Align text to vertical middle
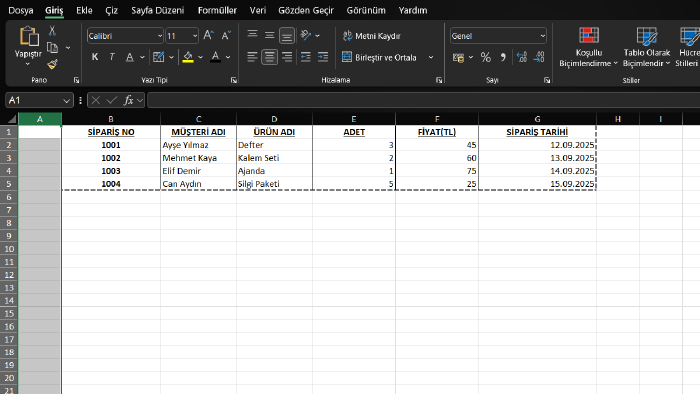This screenshot has width=700, height=394. 269,35
